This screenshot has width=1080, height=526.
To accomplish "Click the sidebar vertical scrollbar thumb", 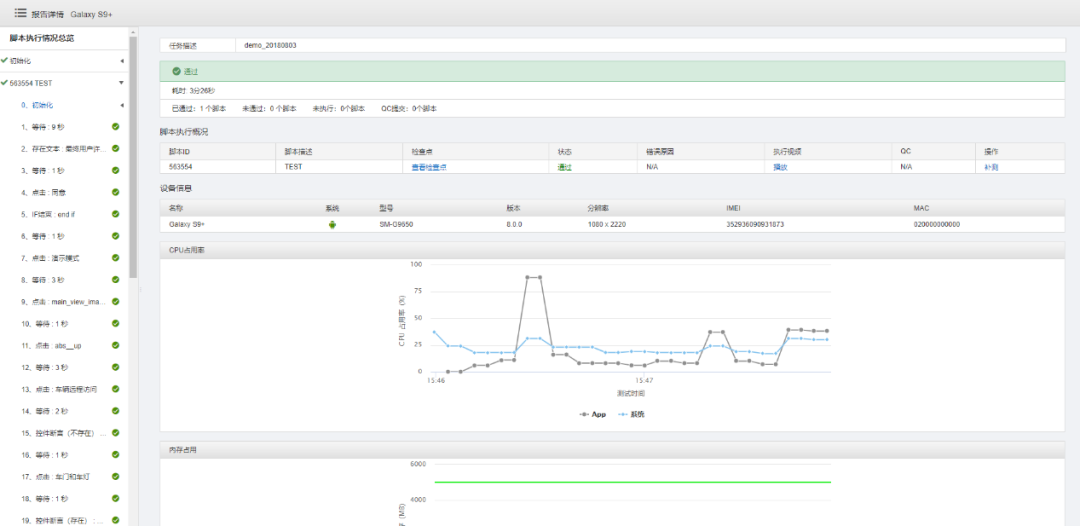I will coord(134,157).
